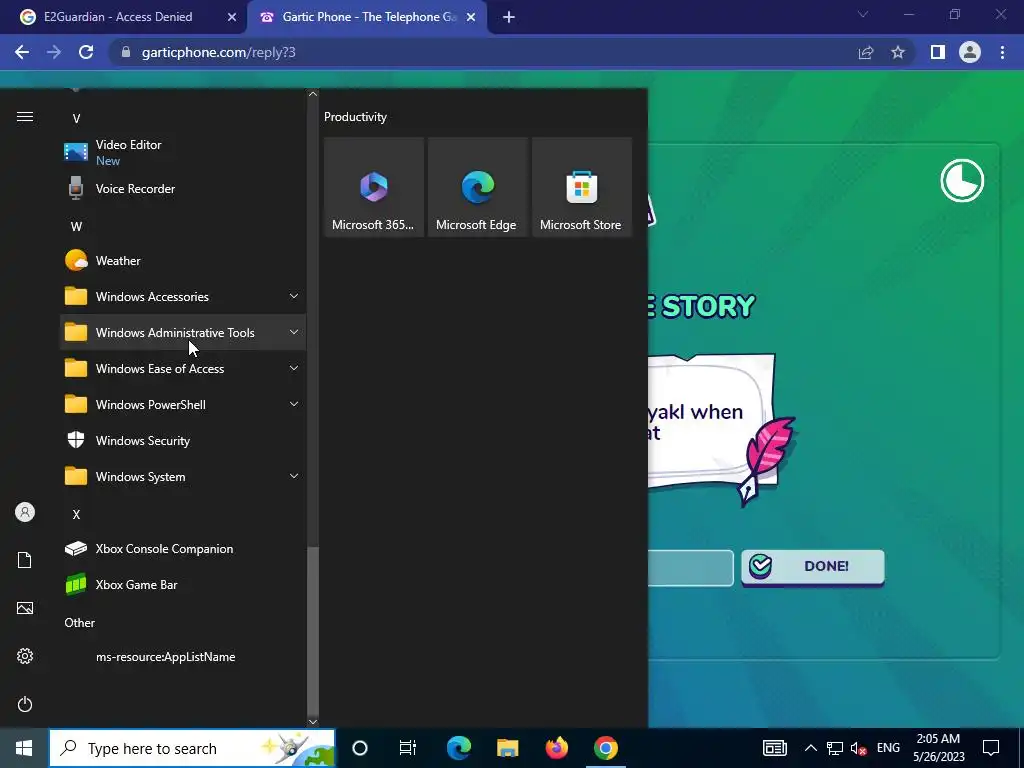Open Cortana circle on taskbar
This screenshot has width=1024, height=768.
(x=360, y=748)
